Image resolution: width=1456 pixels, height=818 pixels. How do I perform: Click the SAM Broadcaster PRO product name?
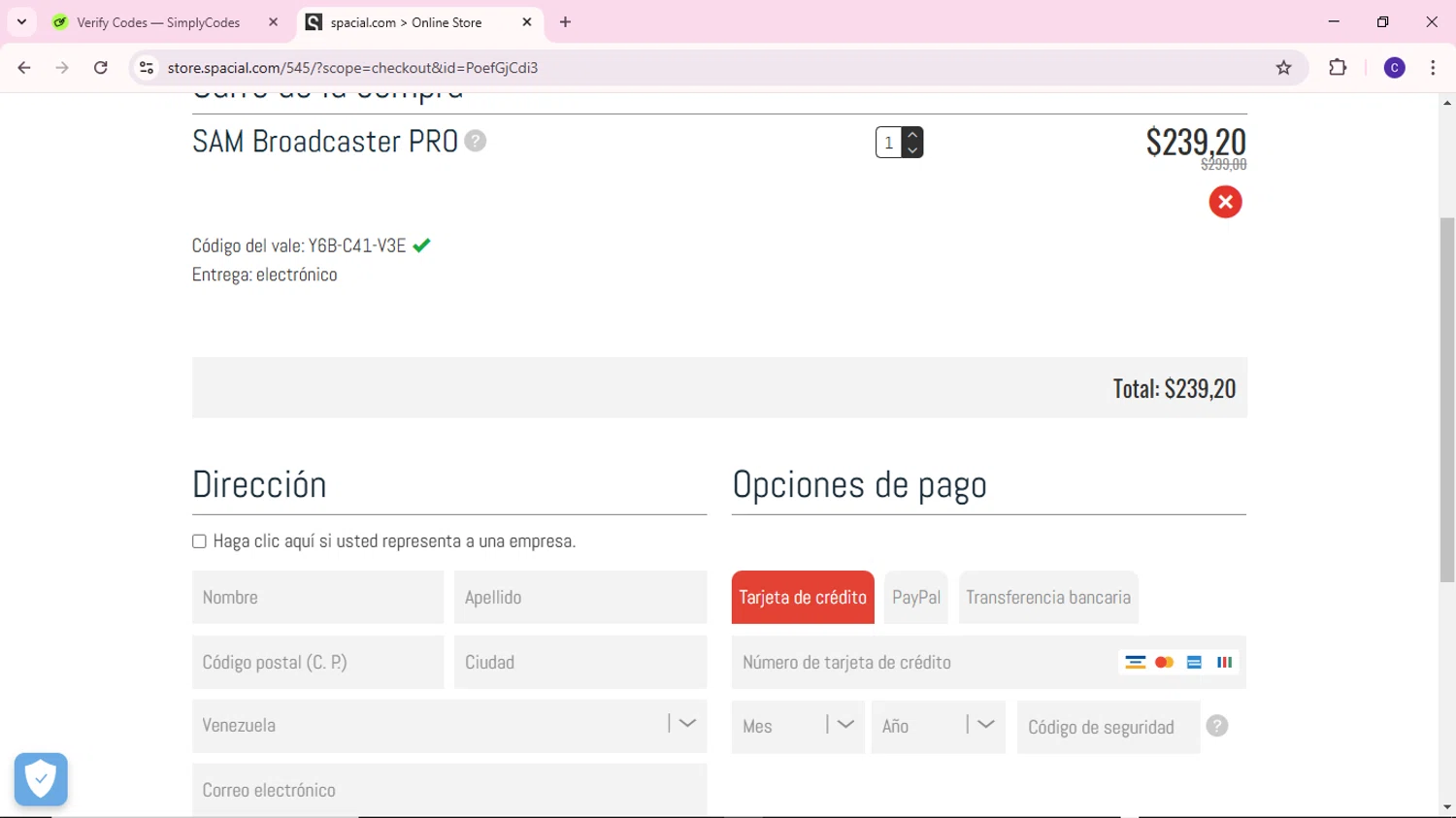tap(325, 142)
